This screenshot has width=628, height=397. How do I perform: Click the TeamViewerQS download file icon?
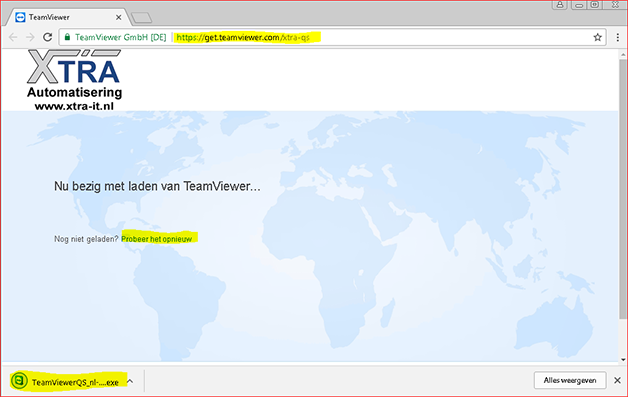[x=19, y=381]
